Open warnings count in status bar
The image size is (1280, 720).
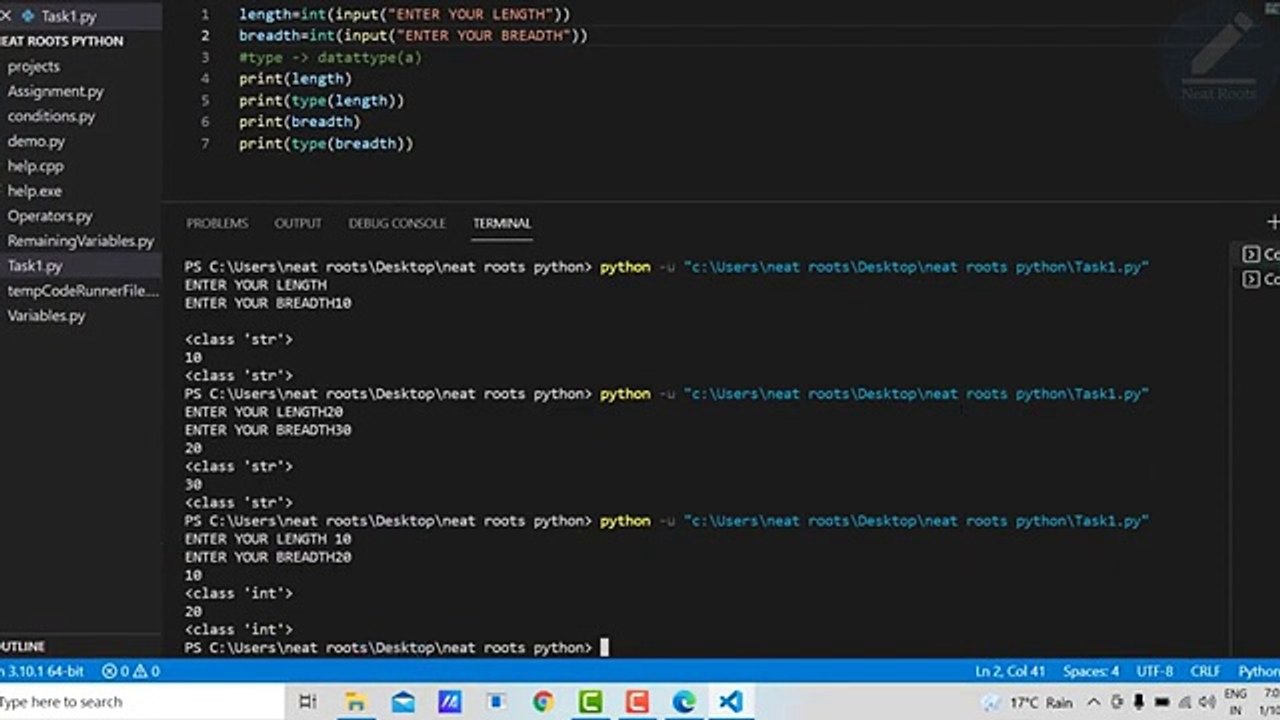click(145, 671)
